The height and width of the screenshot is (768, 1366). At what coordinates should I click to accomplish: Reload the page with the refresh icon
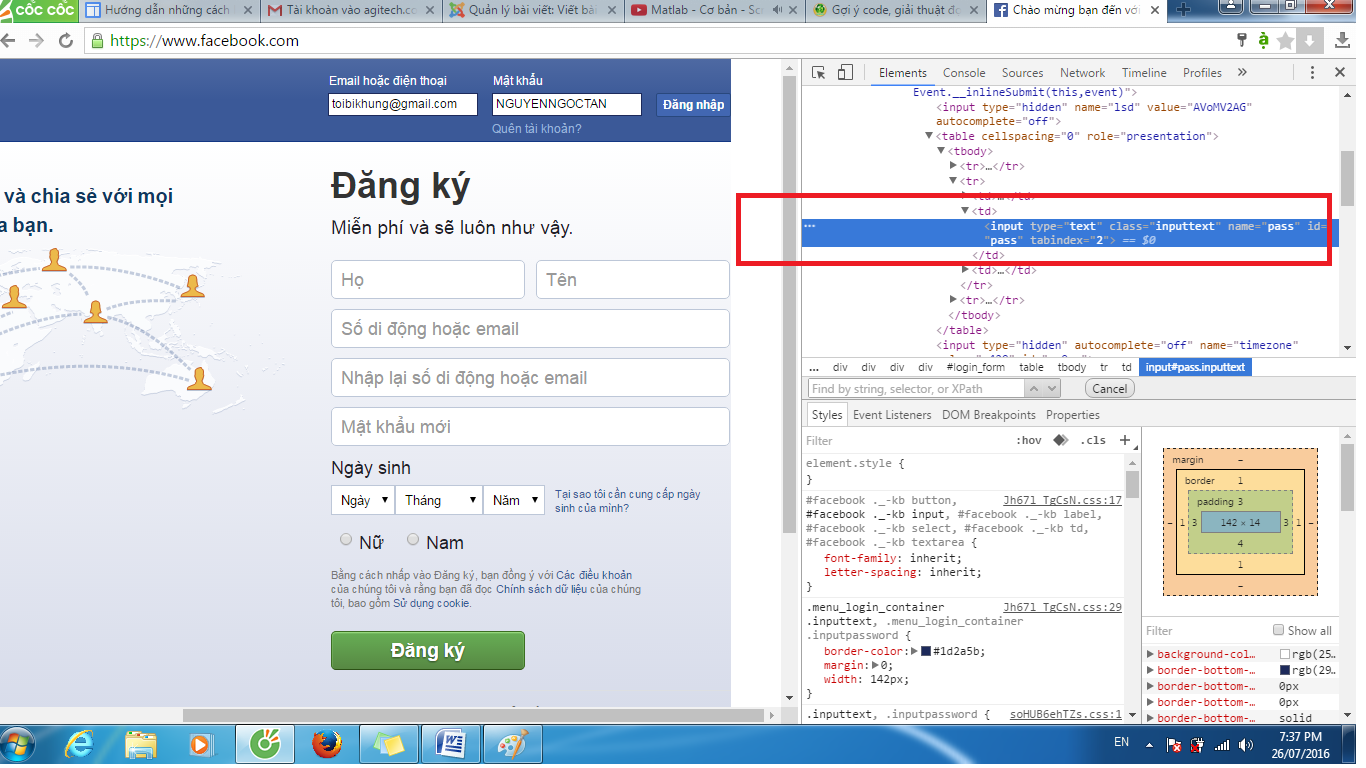(x=66, y=41)
